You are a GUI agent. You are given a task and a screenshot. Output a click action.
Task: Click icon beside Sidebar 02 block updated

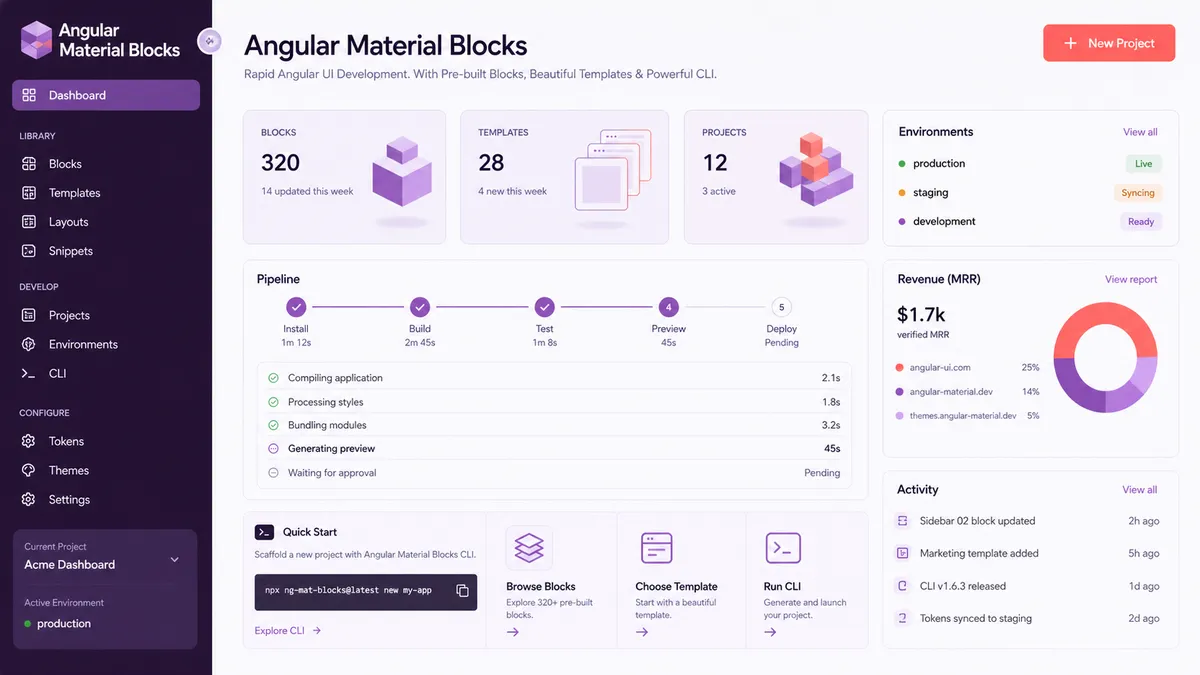tap(902, 521)
